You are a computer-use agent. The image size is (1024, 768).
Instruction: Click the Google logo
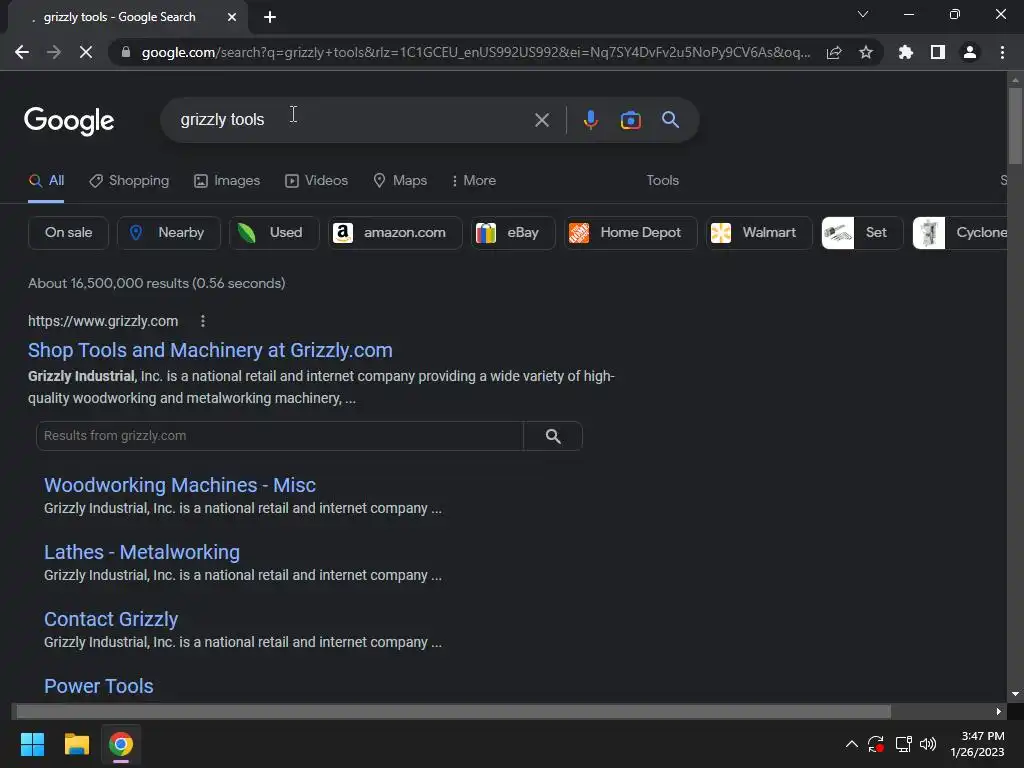pyautogui.click(x=69, y=121)
